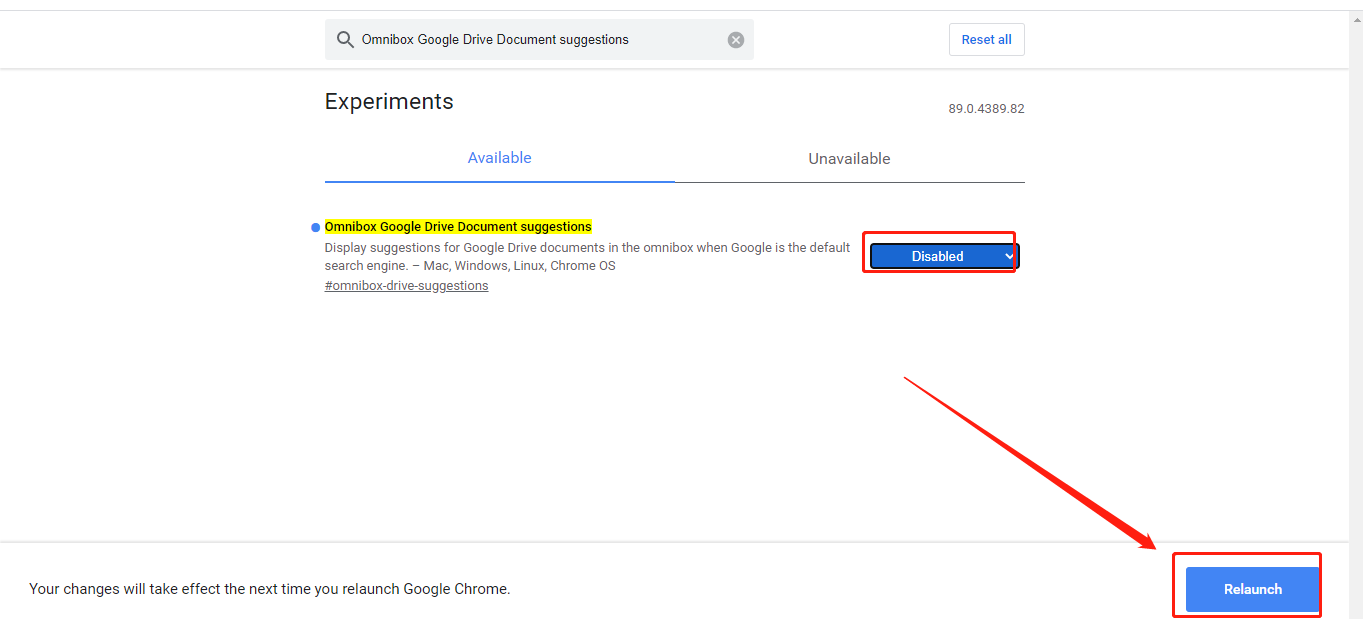Click the flag description text about Google Drive
This screenshot has width=1363, height=619.
pos(587,257)
